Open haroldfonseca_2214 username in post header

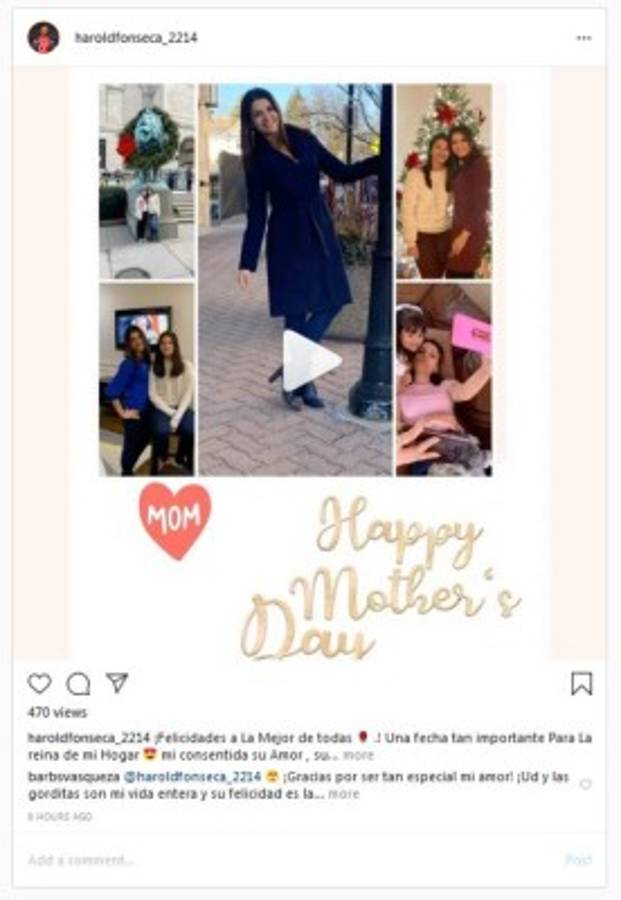[x=136, y=38]
